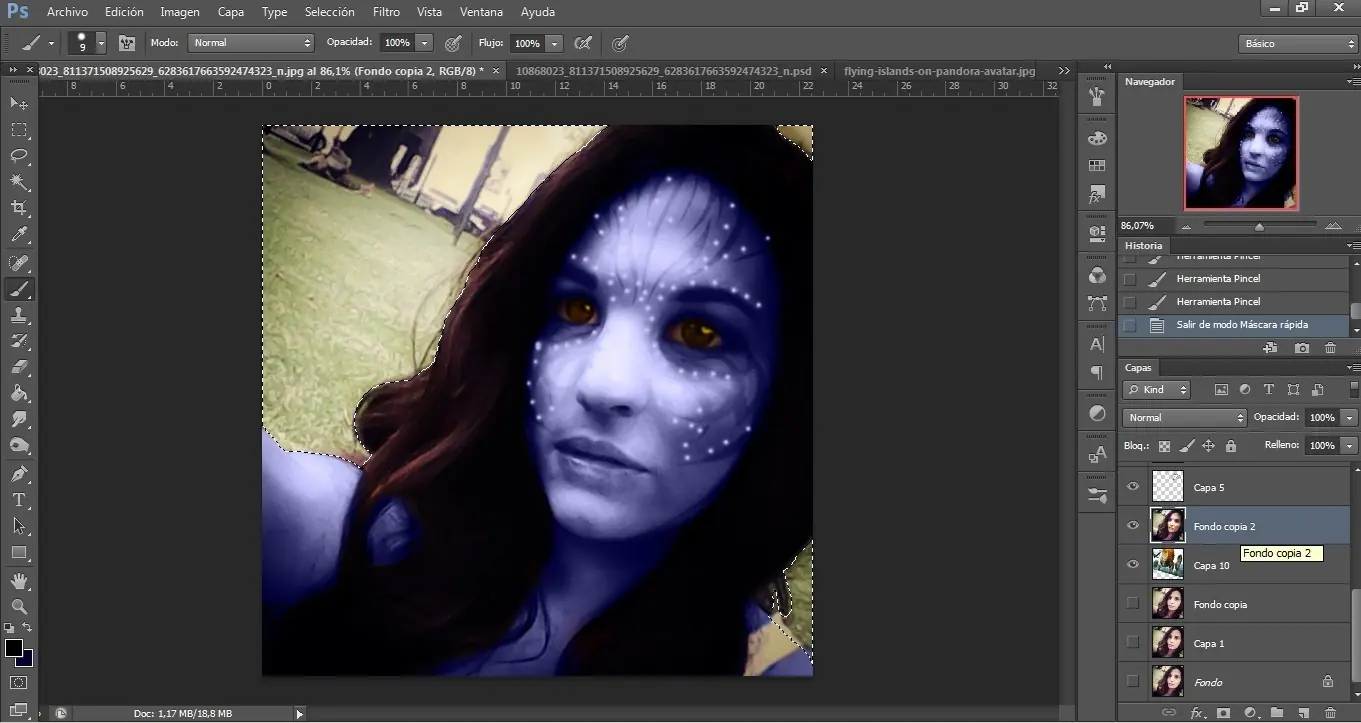Screen dimensions: 1361x723
Task: Select the Brush tool in toolbox
Action: pos(19,289)
